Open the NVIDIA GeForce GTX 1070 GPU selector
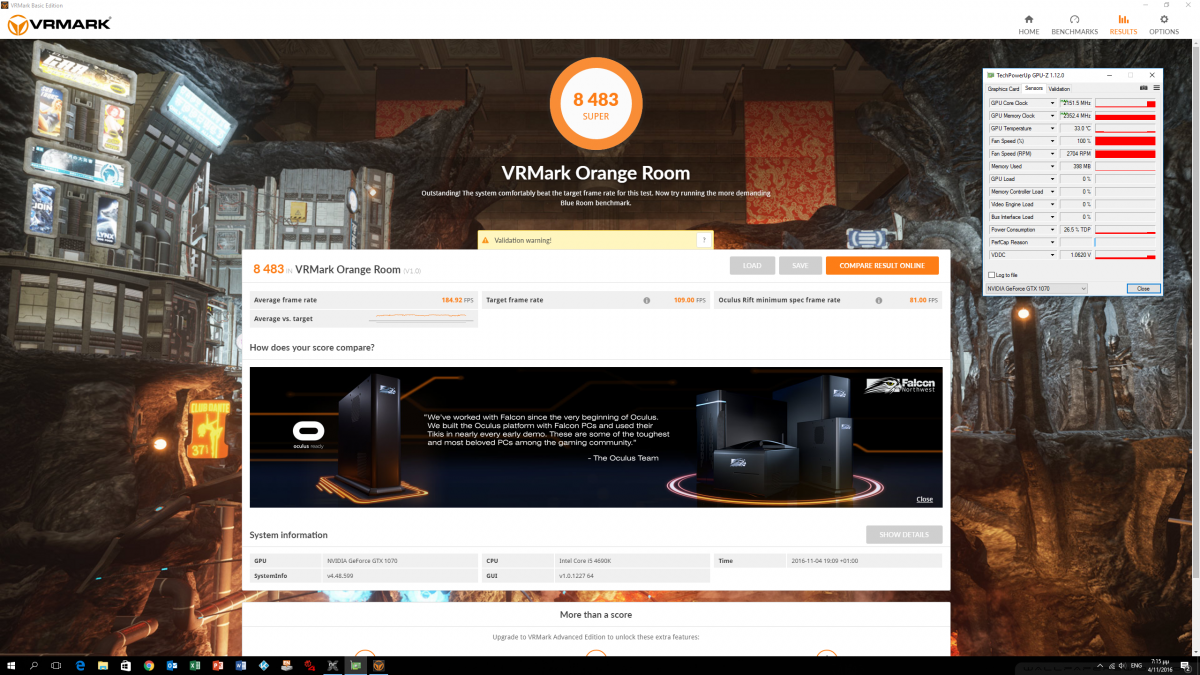Viewport: 1200px width, 675px height. point(1036,288)
